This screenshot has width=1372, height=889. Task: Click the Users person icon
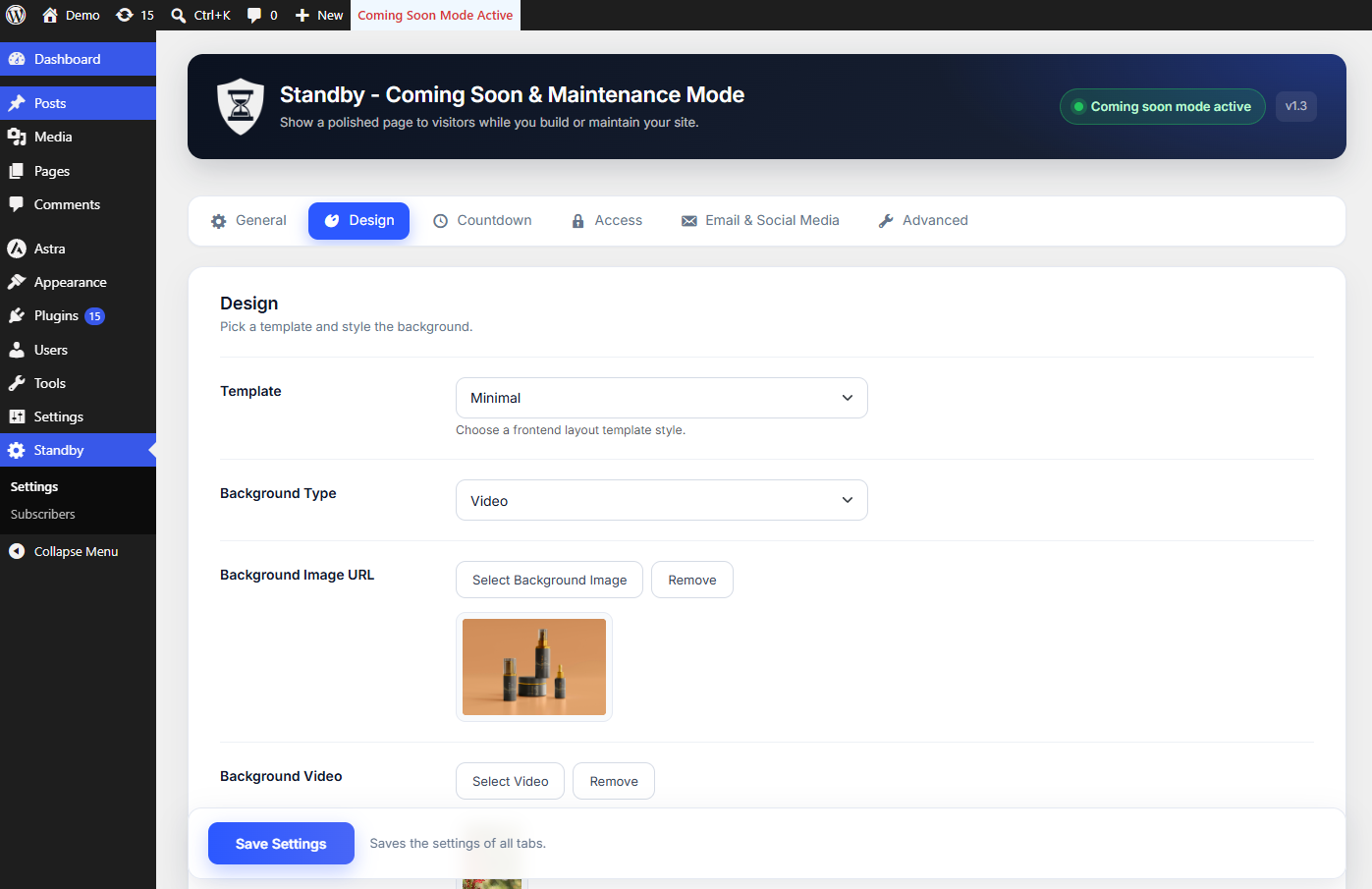click(17, 350)
